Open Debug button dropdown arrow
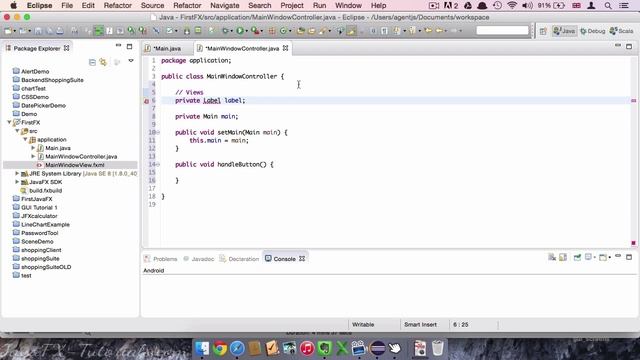640x360 pixels. point(231,31)
